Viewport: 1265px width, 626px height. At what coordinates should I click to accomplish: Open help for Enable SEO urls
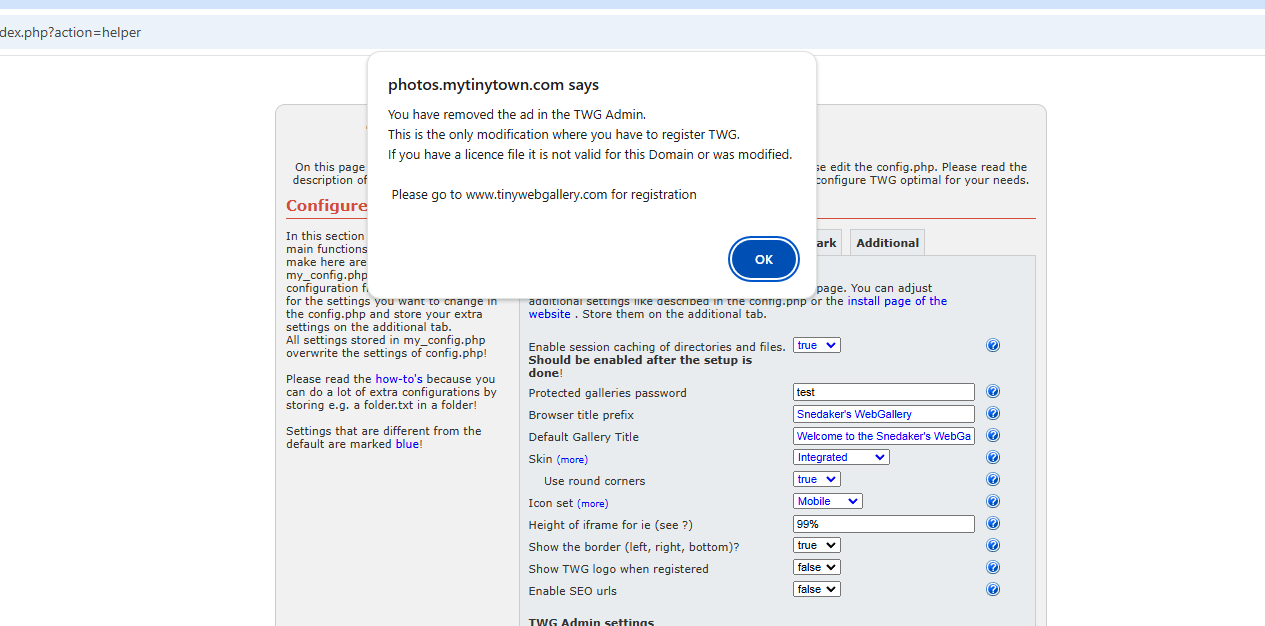pyautogui.click(x=993, y=590)
